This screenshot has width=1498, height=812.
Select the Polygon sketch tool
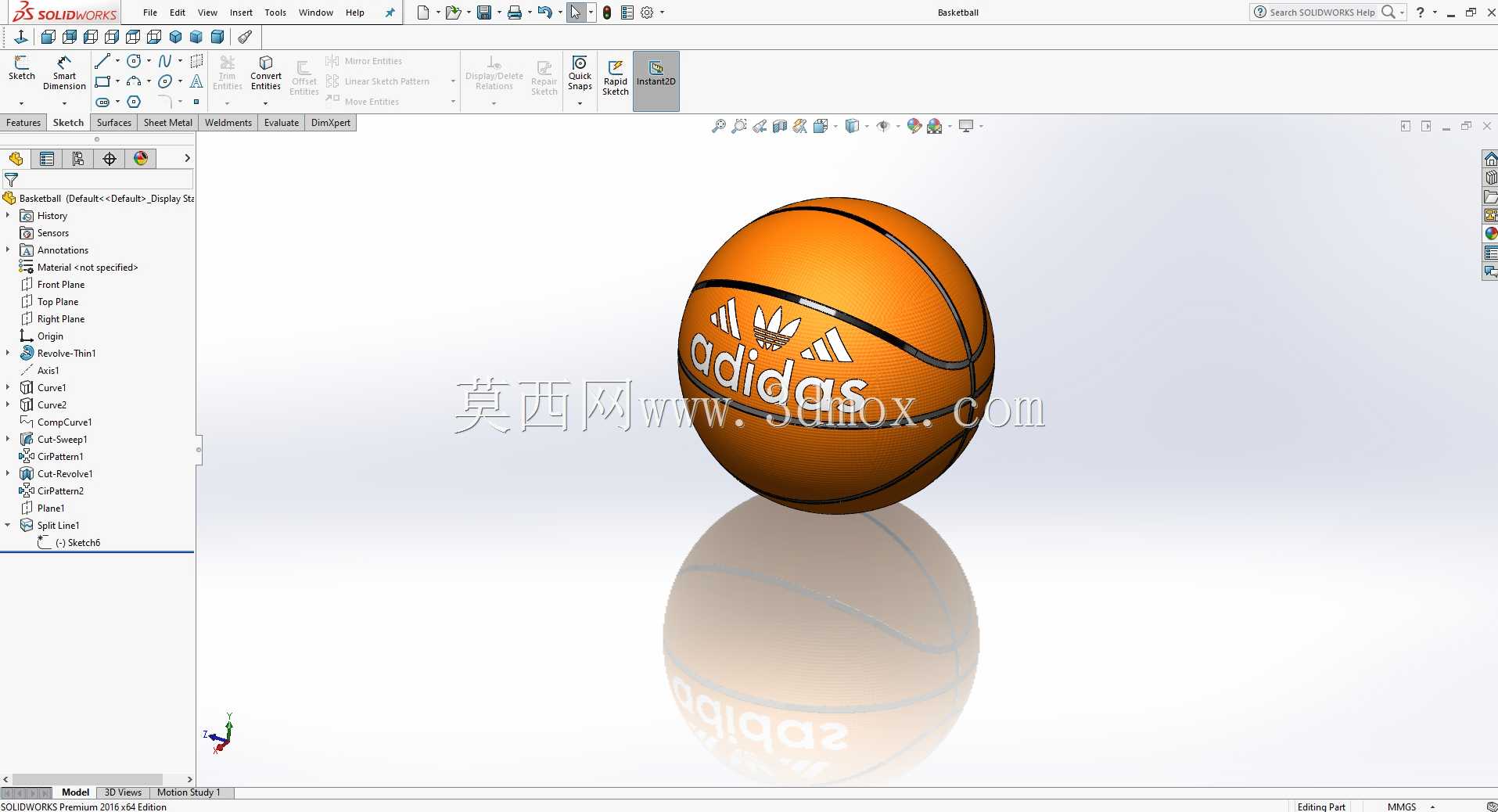[134, 102]
